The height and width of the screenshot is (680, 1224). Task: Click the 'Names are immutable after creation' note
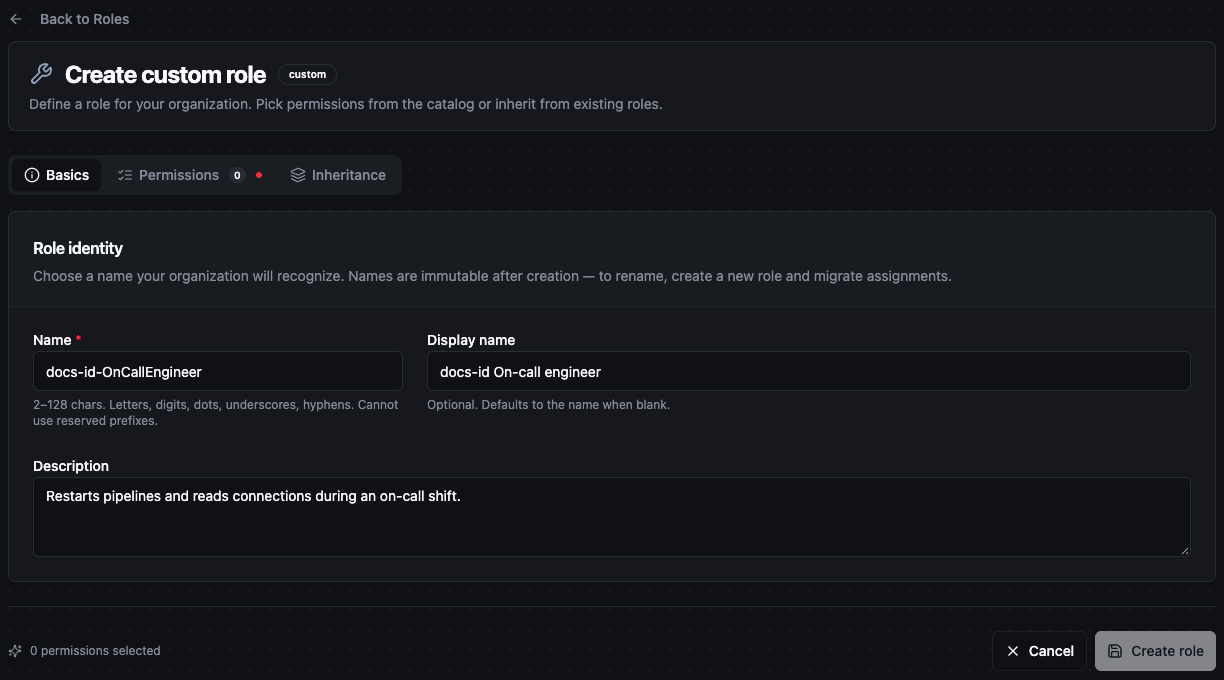[x=463, y=276]
